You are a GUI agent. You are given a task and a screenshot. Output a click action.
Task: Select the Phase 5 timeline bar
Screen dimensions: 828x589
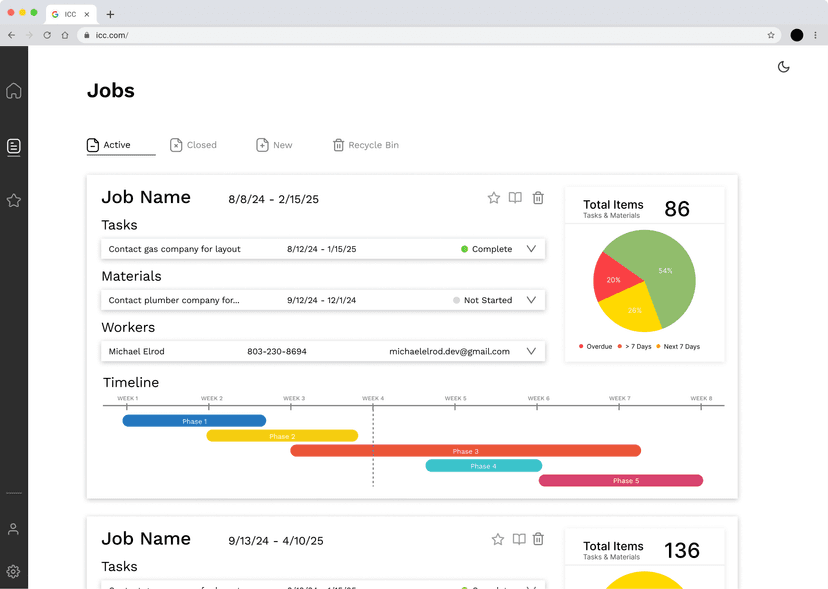pyautogui.click(x=620, y=480)
